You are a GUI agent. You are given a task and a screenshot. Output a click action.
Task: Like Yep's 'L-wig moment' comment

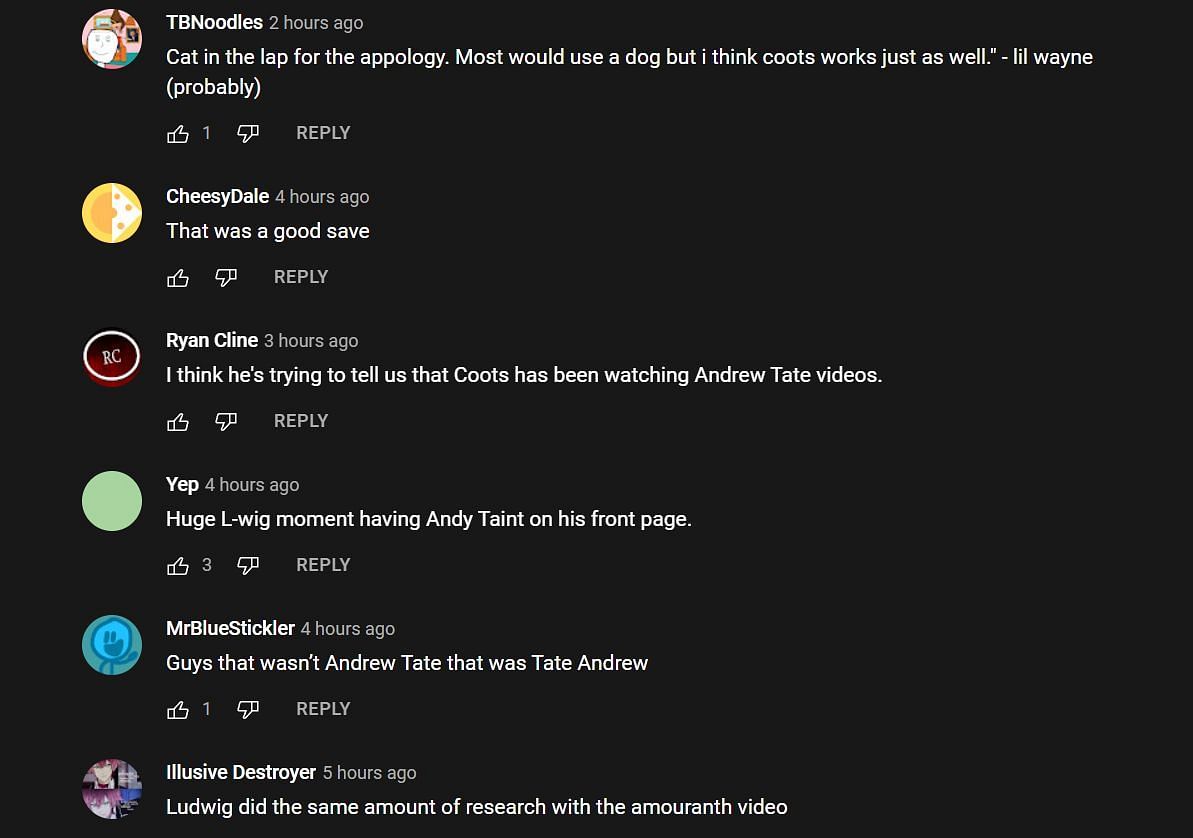pyautogui.click(x=178, y=565)
